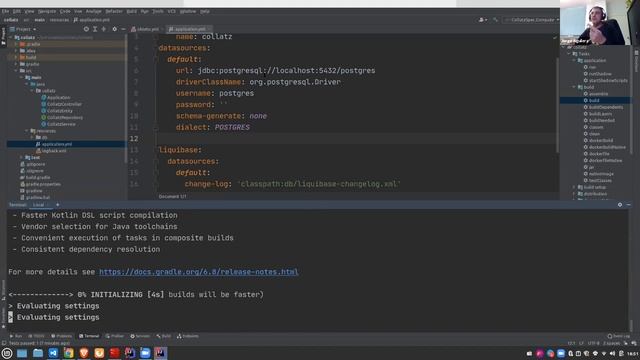Open the Problems tool window button

62,336
